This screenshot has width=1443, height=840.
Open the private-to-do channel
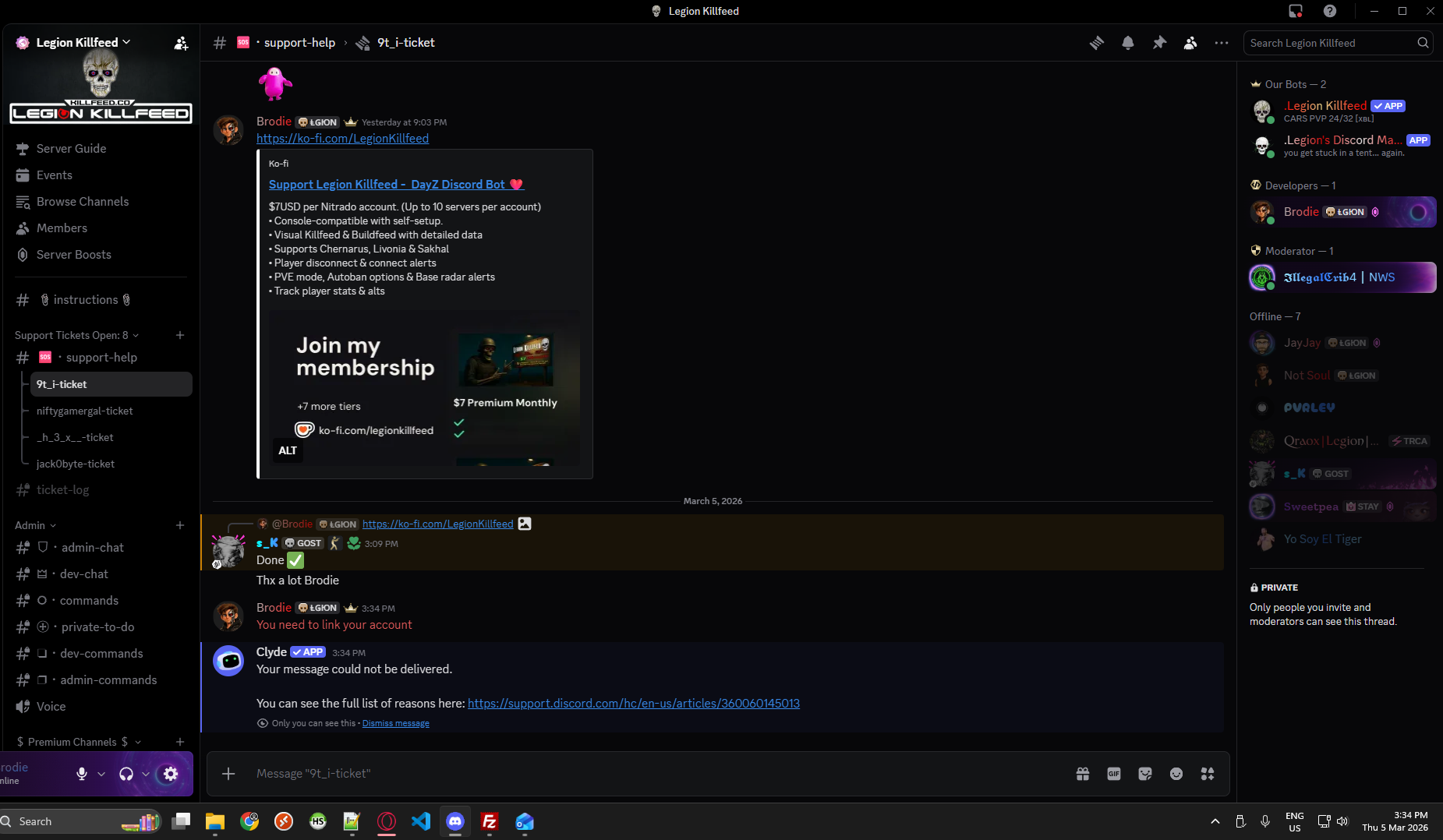[x=100, y=627]
